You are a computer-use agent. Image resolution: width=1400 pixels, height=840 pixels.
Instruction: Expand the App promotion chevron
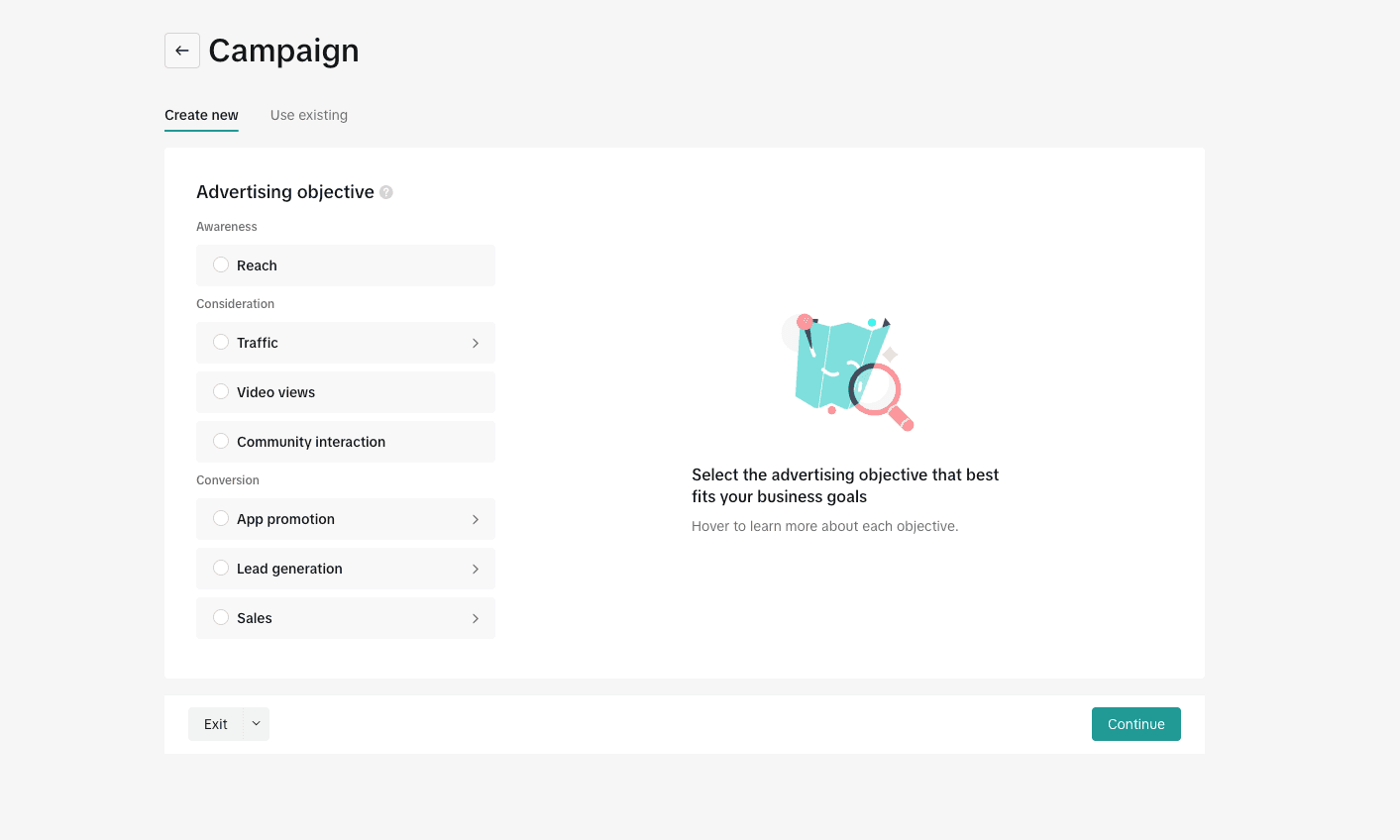(476, 519)
